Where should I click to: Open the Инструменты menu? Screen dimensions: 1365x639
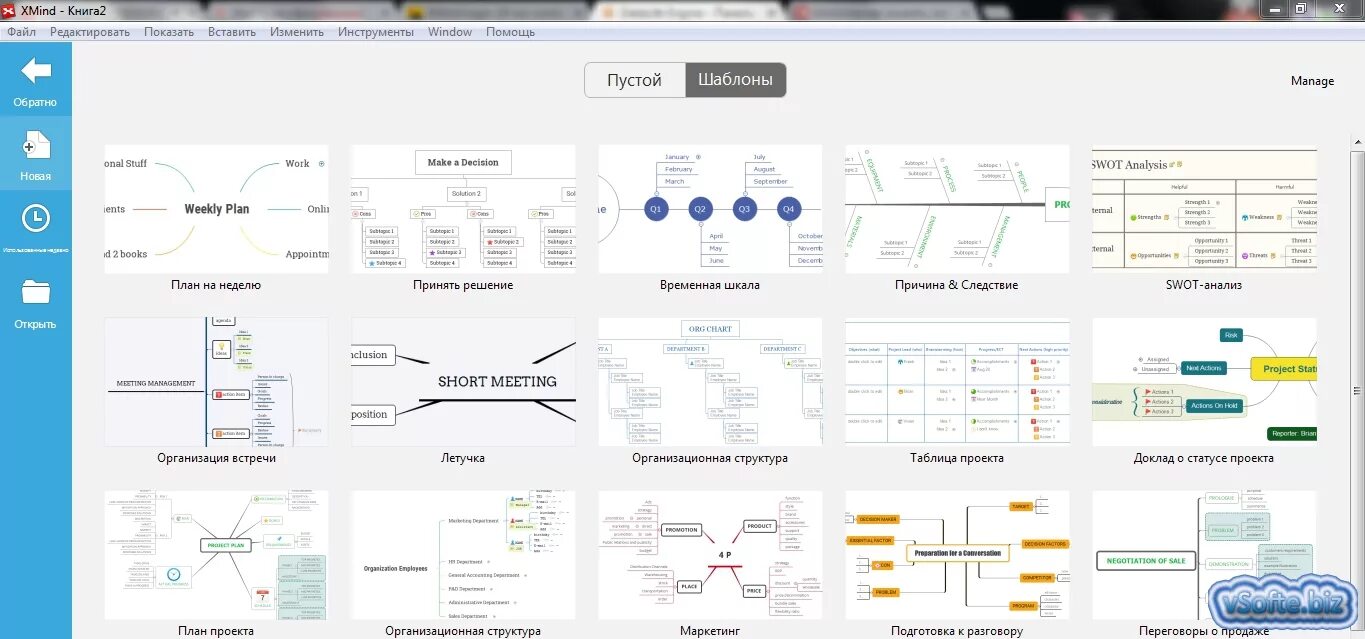[376, 32]
